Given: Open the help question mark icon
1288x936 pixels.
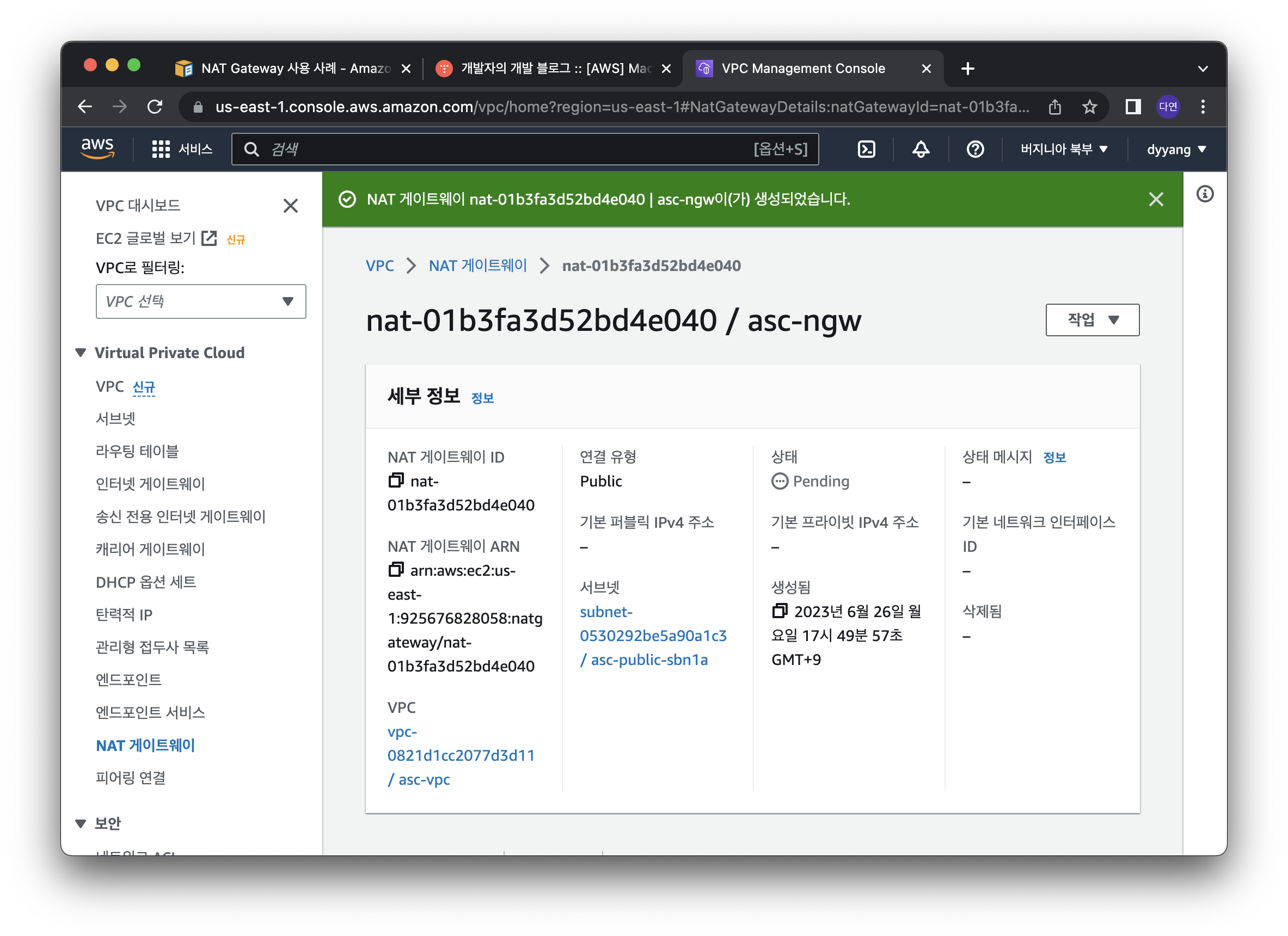Looking at the screenshot, I should point(975,149).
